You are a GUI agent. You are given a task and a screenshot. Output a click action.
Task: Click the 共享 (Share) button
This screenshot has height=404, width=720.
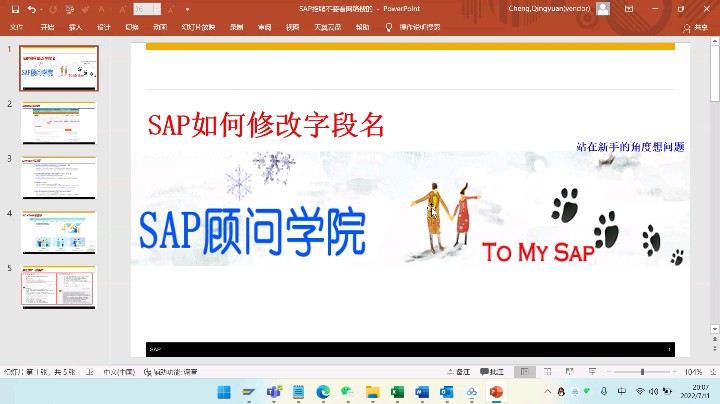pos(695,28)
